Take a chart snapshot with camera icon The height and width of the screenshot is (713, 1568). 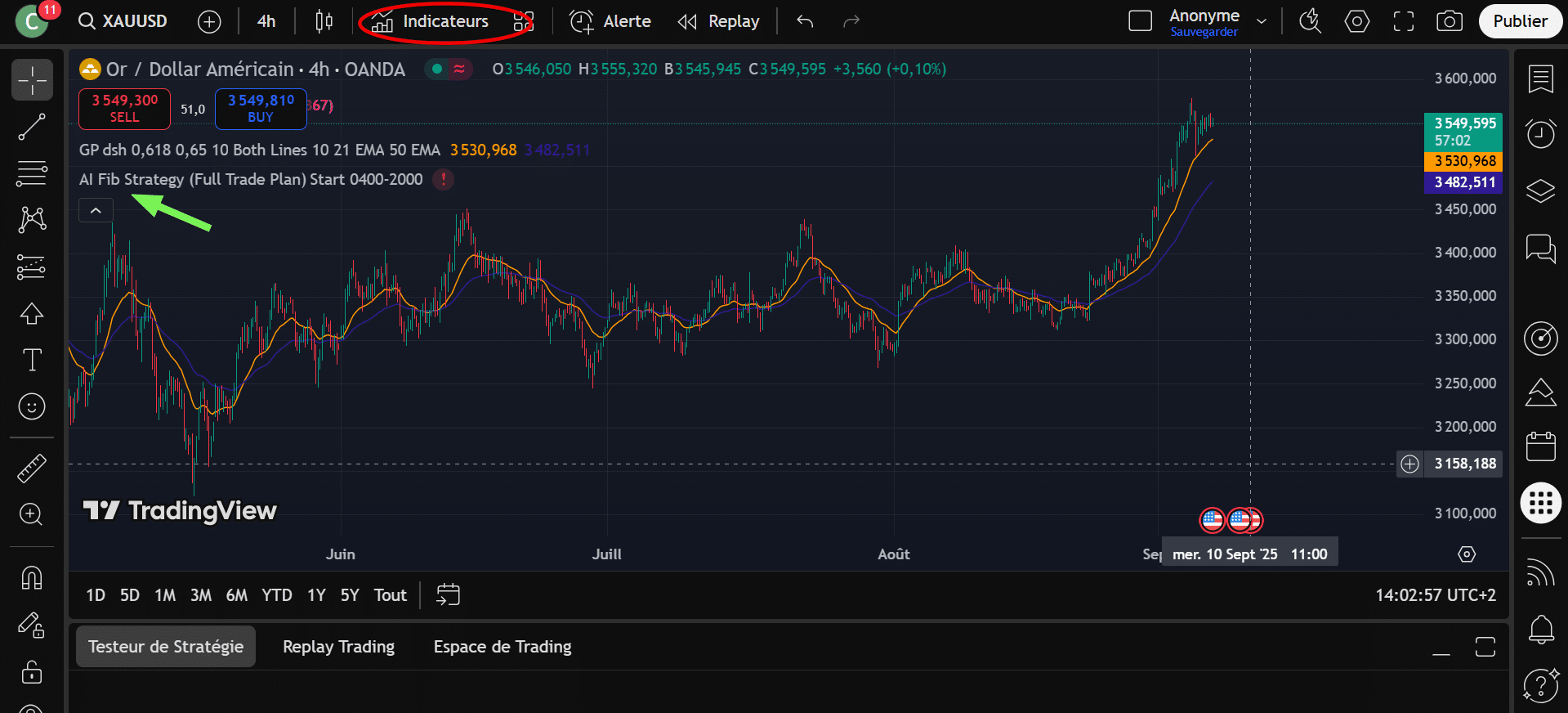(1449, 21)
